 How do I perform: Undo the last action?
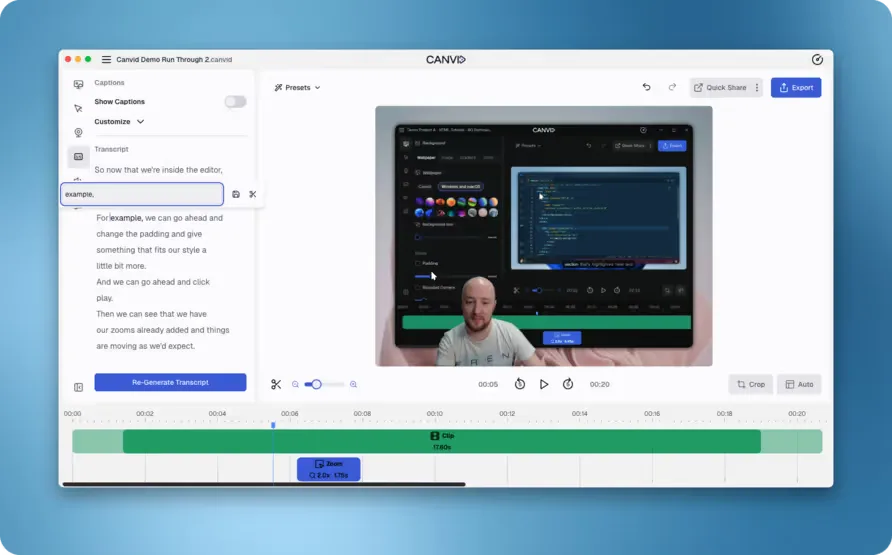pyautogui.click(x=646, y=87)
